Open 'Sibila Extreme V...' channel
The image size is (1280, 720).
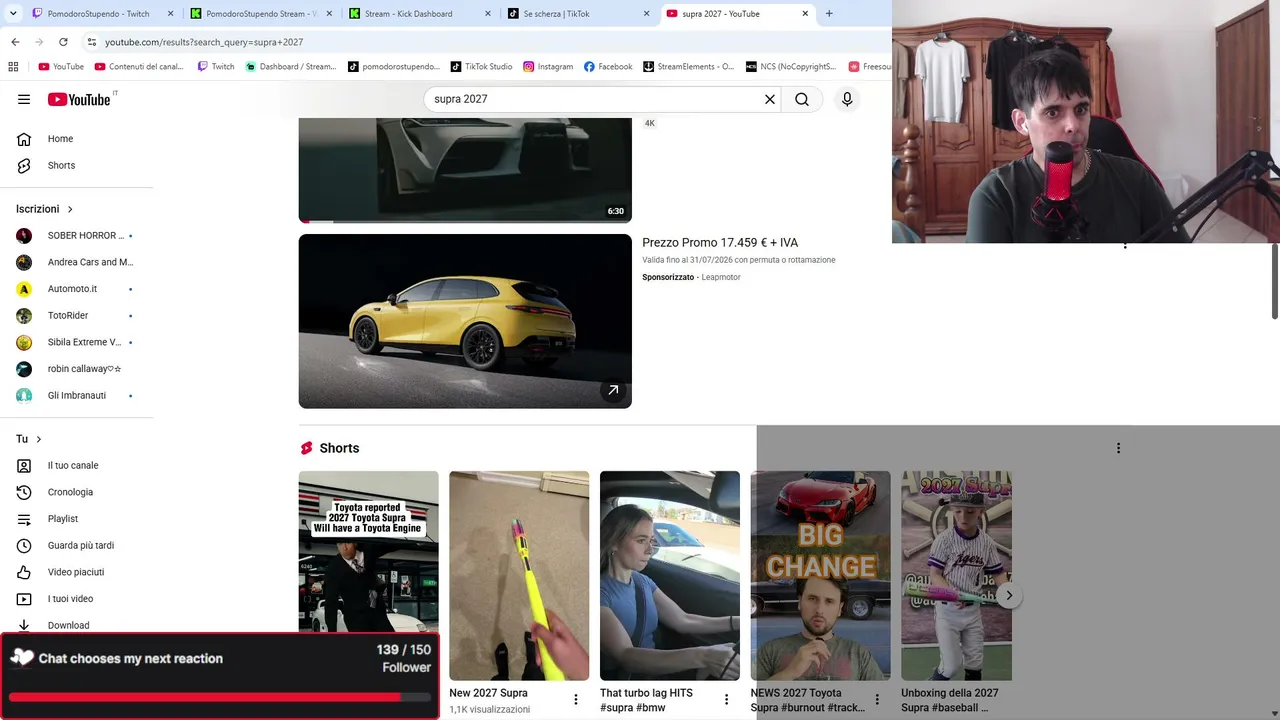pyautogui.click(x=77, y=342)
